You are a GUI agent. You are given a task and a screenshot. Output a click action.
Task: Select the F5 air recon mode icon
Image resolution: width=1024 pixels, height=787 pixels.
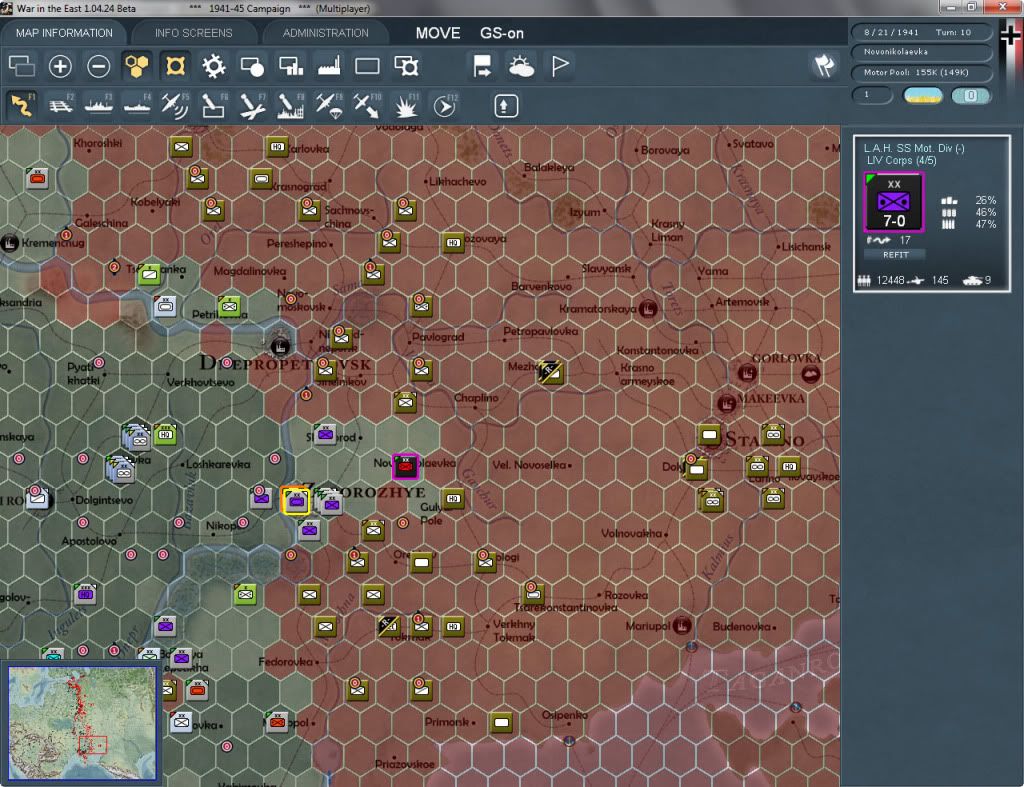pyautogui.click(x=175, y=105)
